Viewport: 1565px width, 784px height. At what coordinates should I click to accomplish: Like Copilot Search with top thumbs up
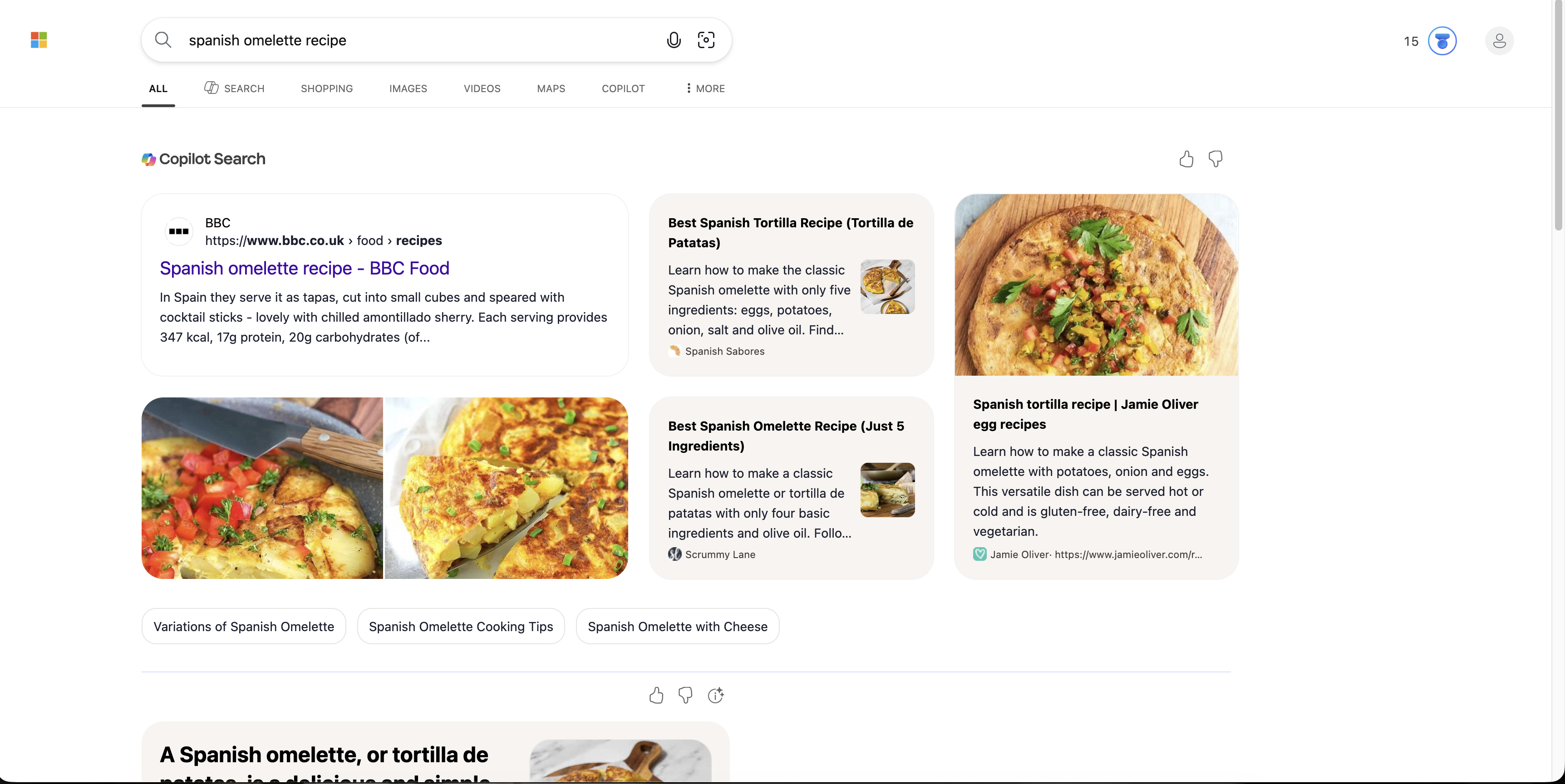[1186, 159]
